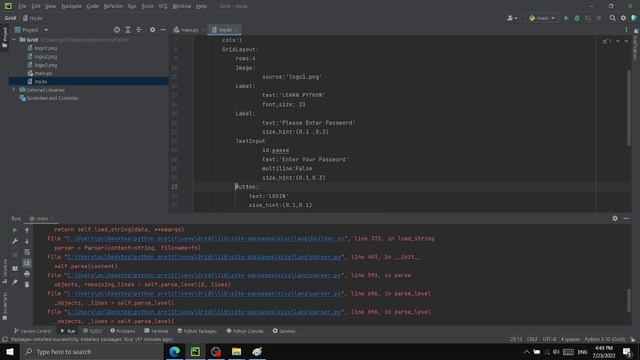Collapse the Grid project root folder
Viewport: 640px width, 360px height.
(14, 40)
